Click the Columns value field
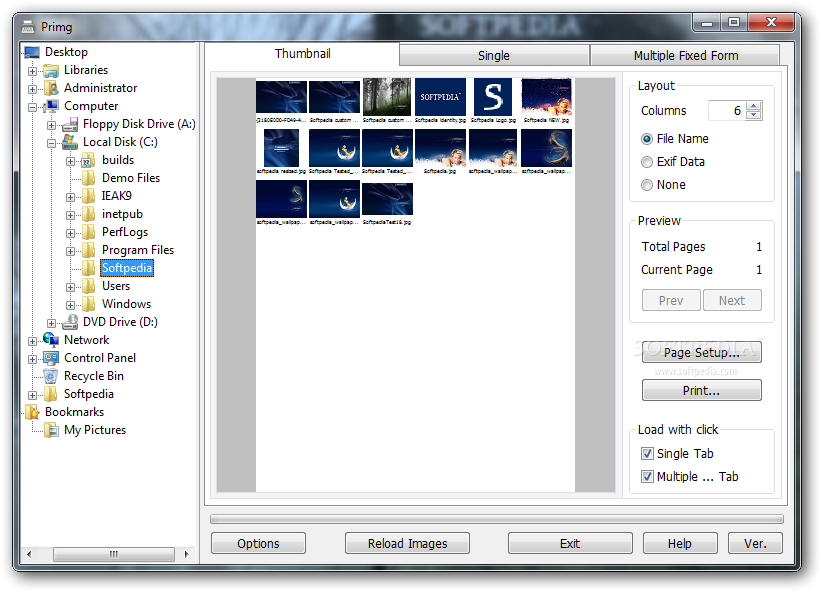The width and height of the screenshot is (822, 592). pyautogui.click(x=727, y=111)
